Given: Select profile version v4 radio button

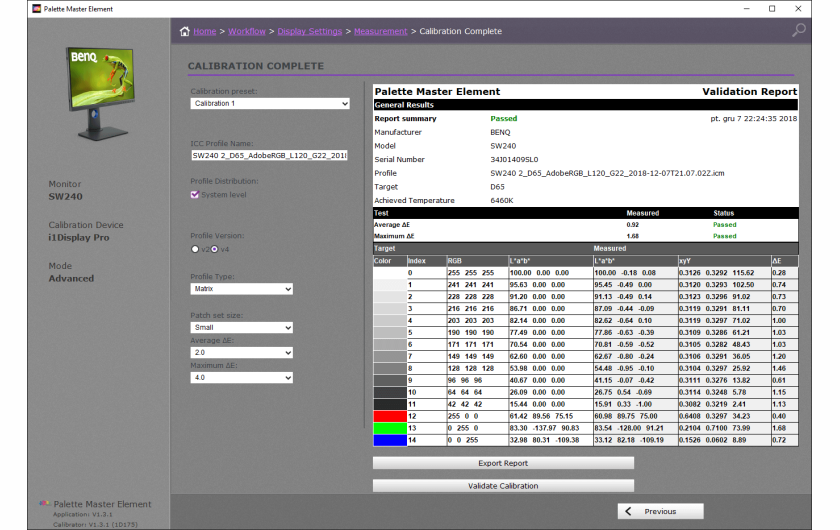Looking at the screenshot, I should pyautogui.click(x=215, y=249).
